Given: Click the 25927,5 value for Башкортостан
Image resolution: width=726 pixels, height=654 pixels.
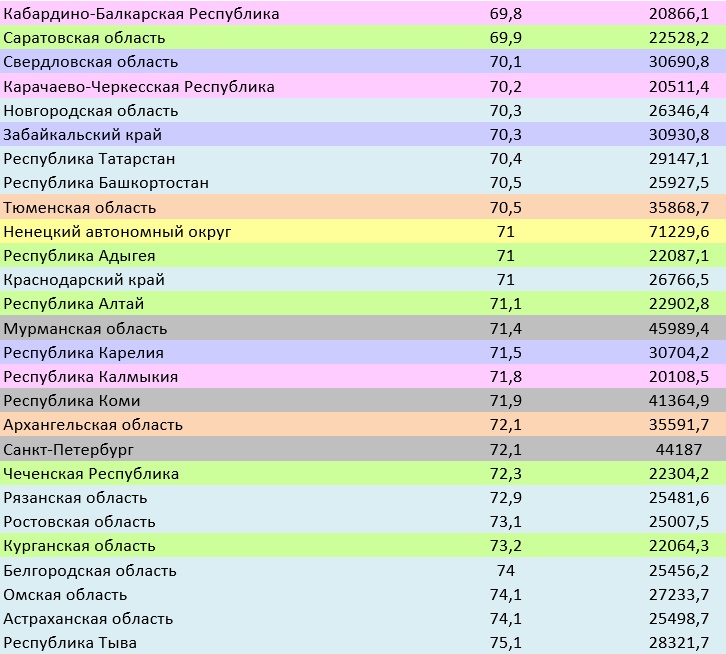Looking at the screenshot, I should click(677, 183).
